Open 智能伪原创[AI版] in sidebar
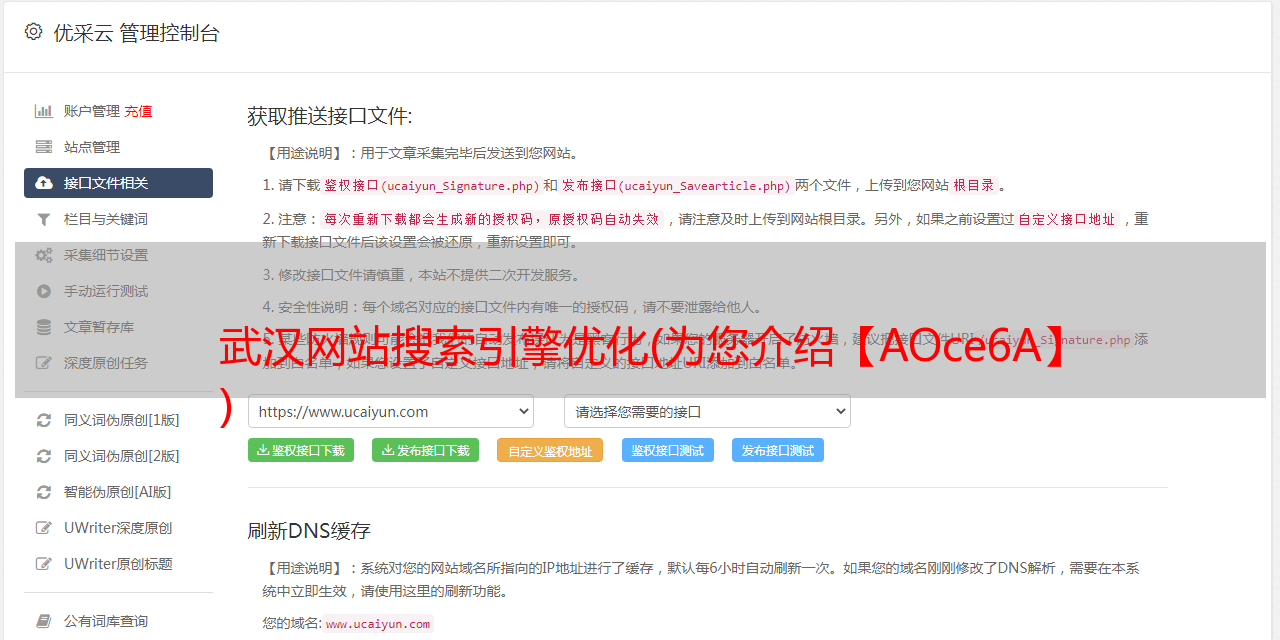 point(118,492)
